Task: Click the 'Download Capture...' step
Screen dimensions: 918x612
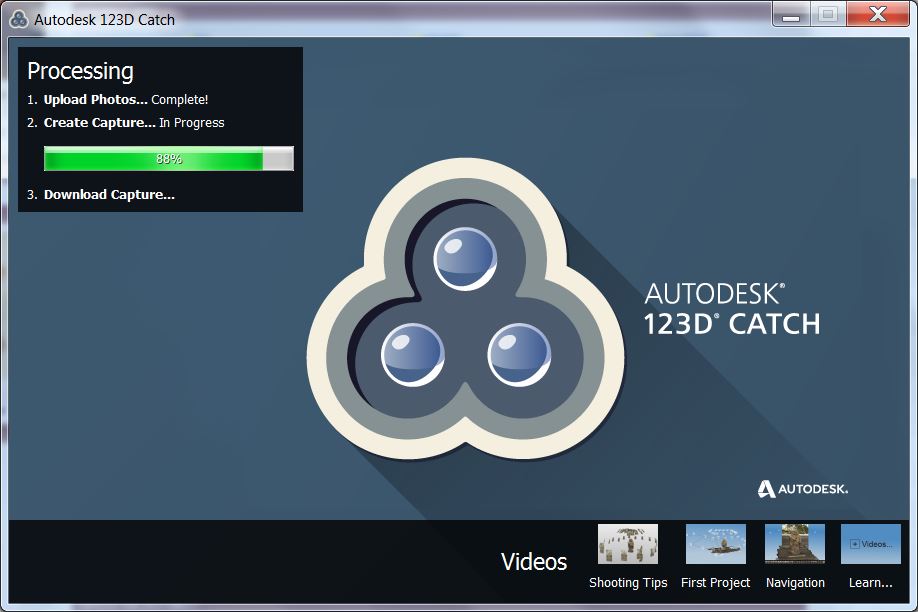Action: 101,194
